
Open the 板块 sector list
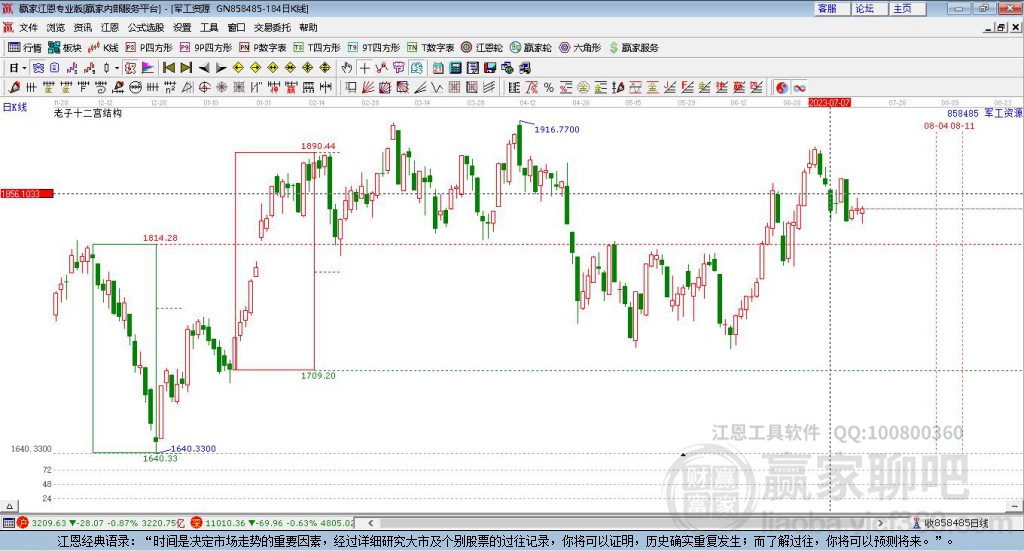click(65, 48)
